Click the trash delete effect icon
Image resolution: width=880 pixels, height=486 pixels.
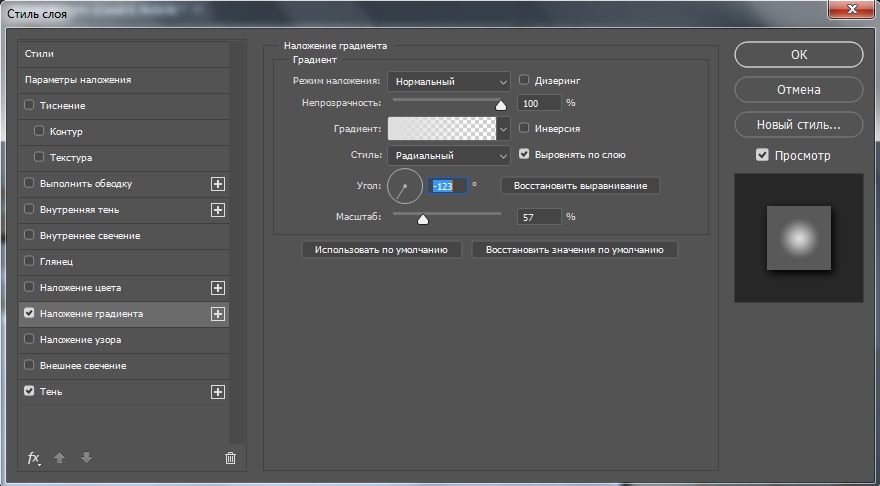point(230,458)
